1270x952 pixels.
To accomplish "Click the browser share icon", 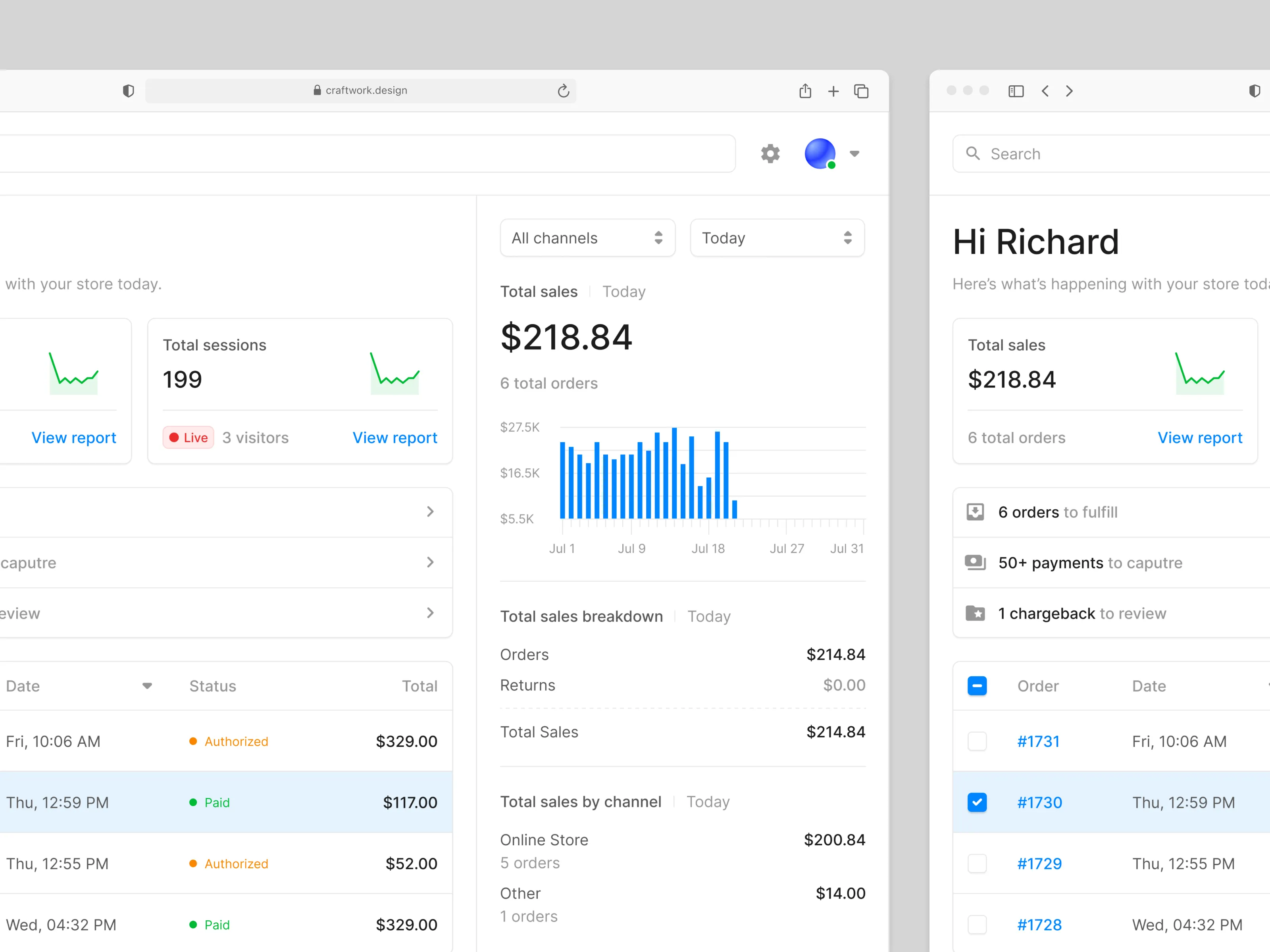I will click(805, 91).
